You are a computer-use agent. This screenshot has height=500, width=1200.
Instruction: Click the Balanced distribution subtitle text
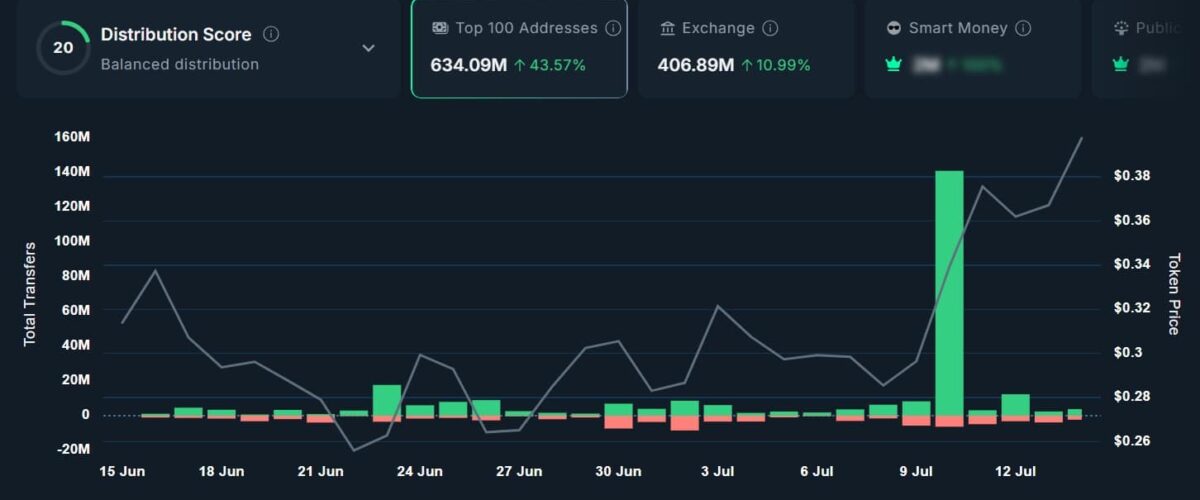click(x=180, y=65)
